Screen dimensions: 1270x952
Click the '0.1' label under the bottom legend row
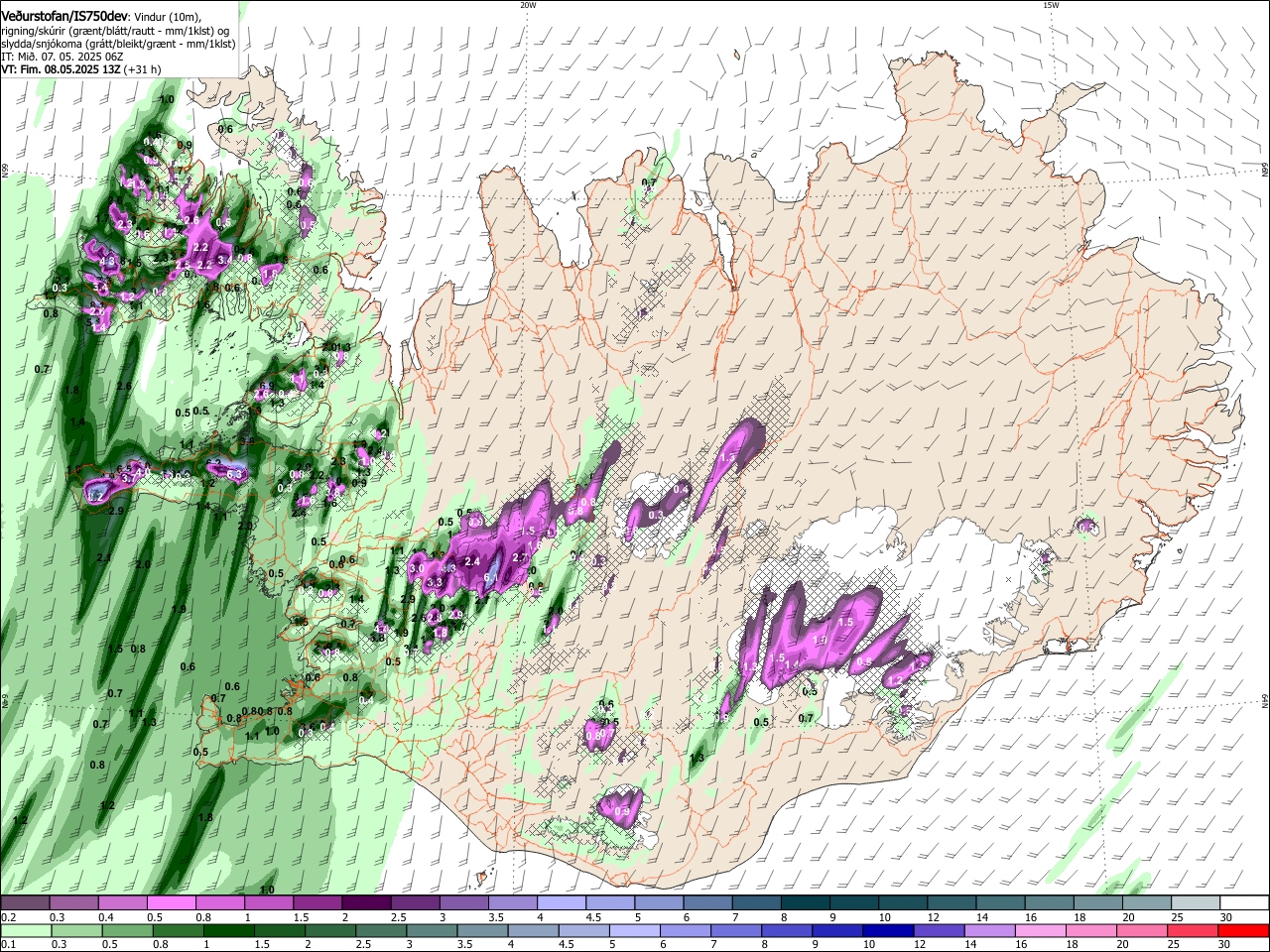click(8, 945)
